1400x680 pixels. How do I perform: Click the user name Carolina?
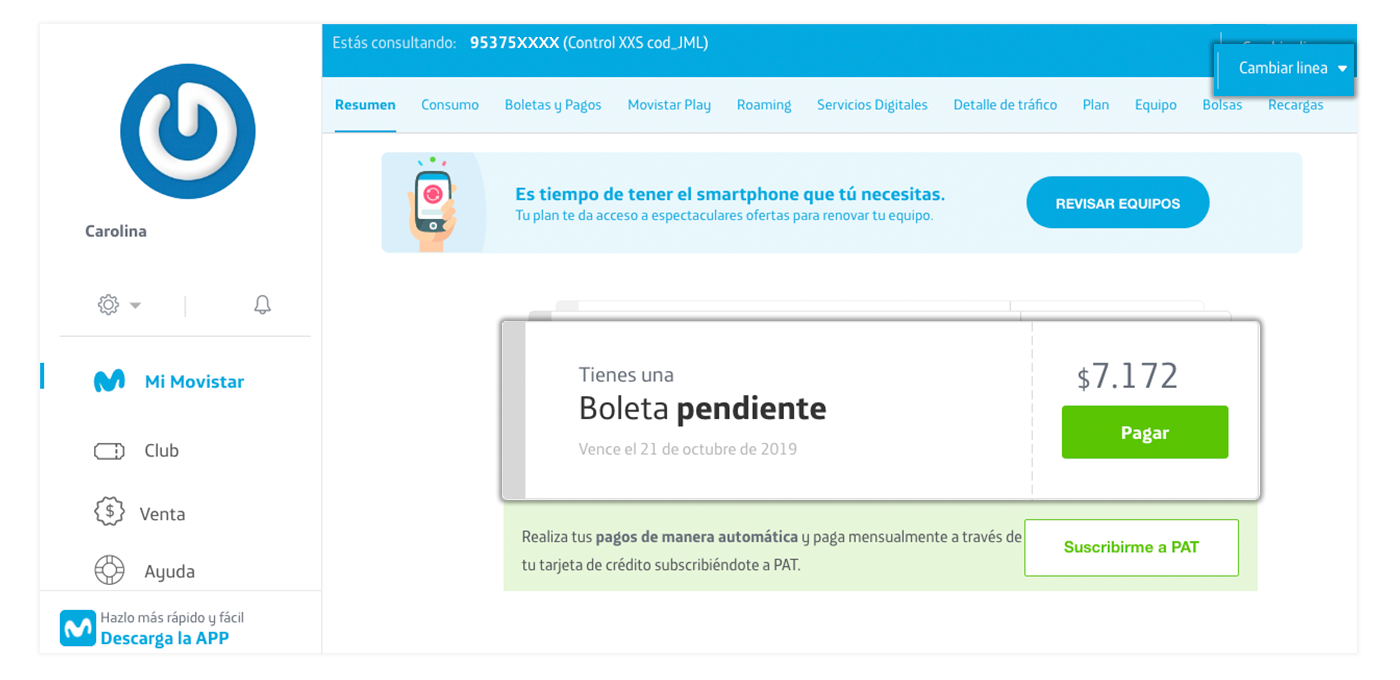point(116,231)
